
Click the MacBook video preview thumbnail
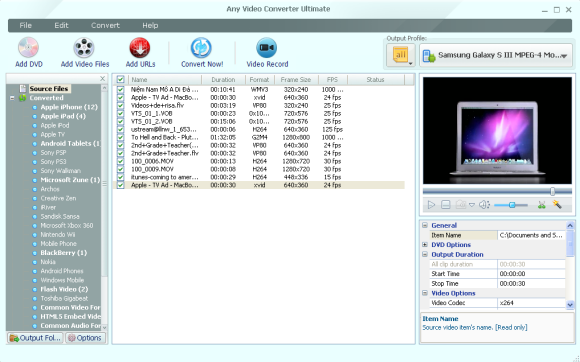[497, 131]
